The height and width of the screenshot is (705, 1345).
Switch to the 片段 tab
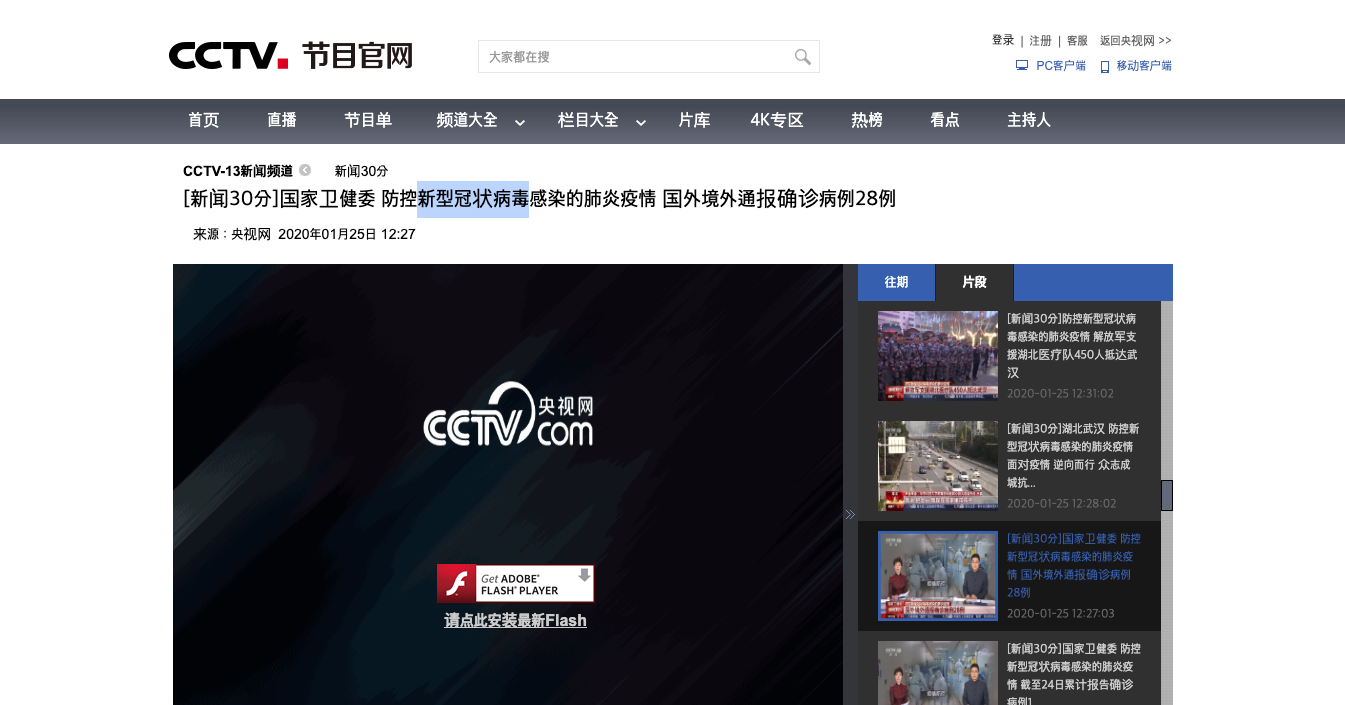974,282
